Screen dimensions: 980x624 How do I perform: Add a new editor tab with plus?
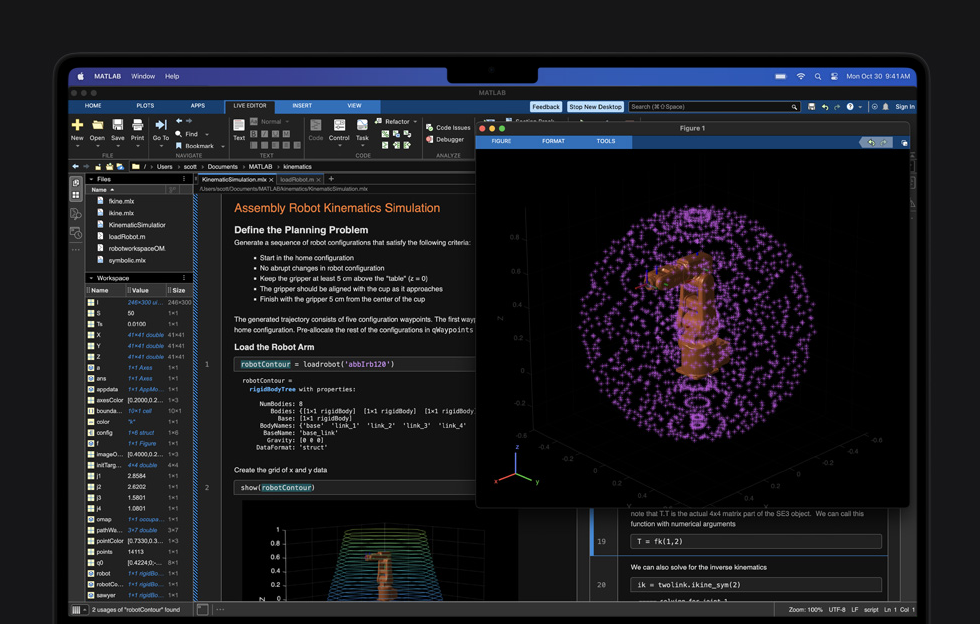pyautogui.click(x=331, y=179)
